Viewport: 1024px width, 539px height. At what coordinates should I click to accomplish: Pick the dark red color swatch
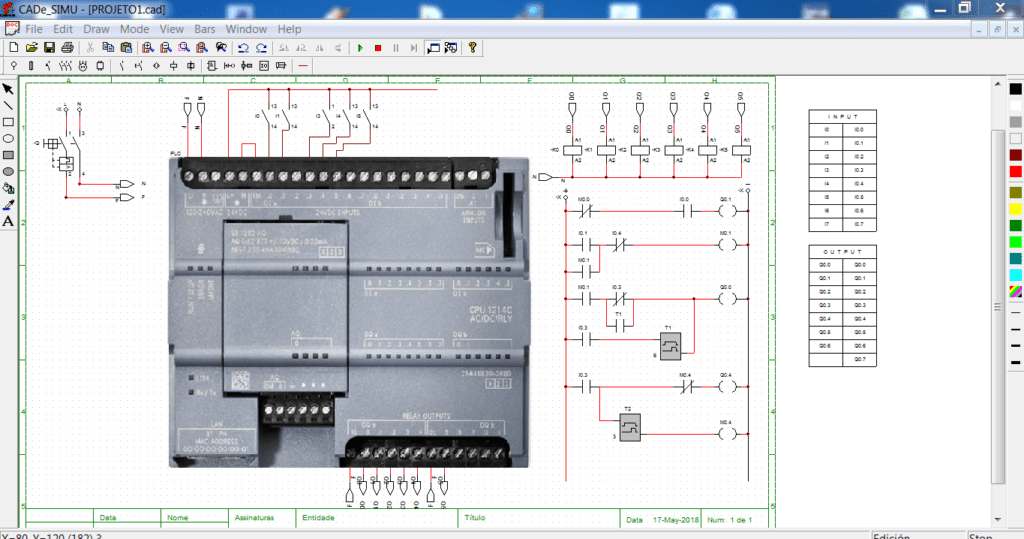click(x=1016, y=155)
